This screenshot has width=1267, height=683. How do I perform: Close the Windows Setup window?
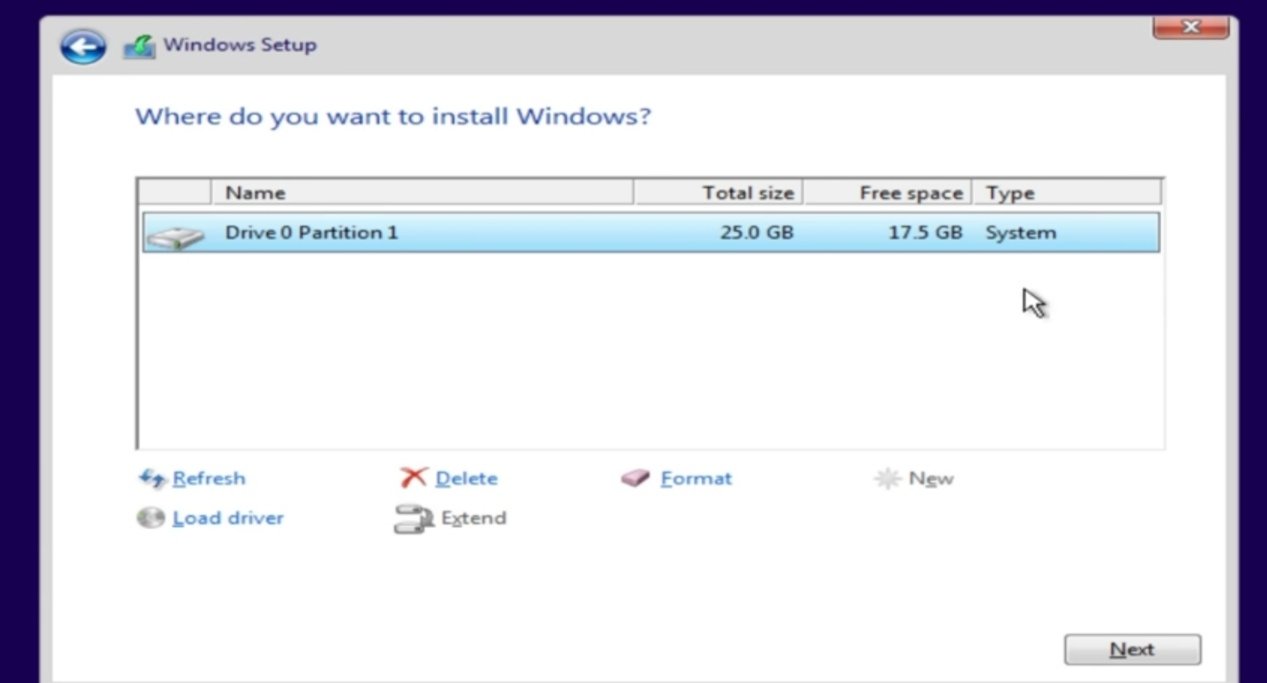pyautogui.click(x=1190, y=27)
